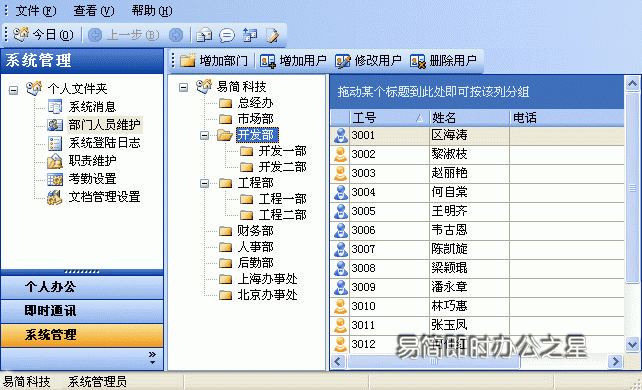
Task: Click the 总经办 folder icon
Action: (x=226, y=103)
